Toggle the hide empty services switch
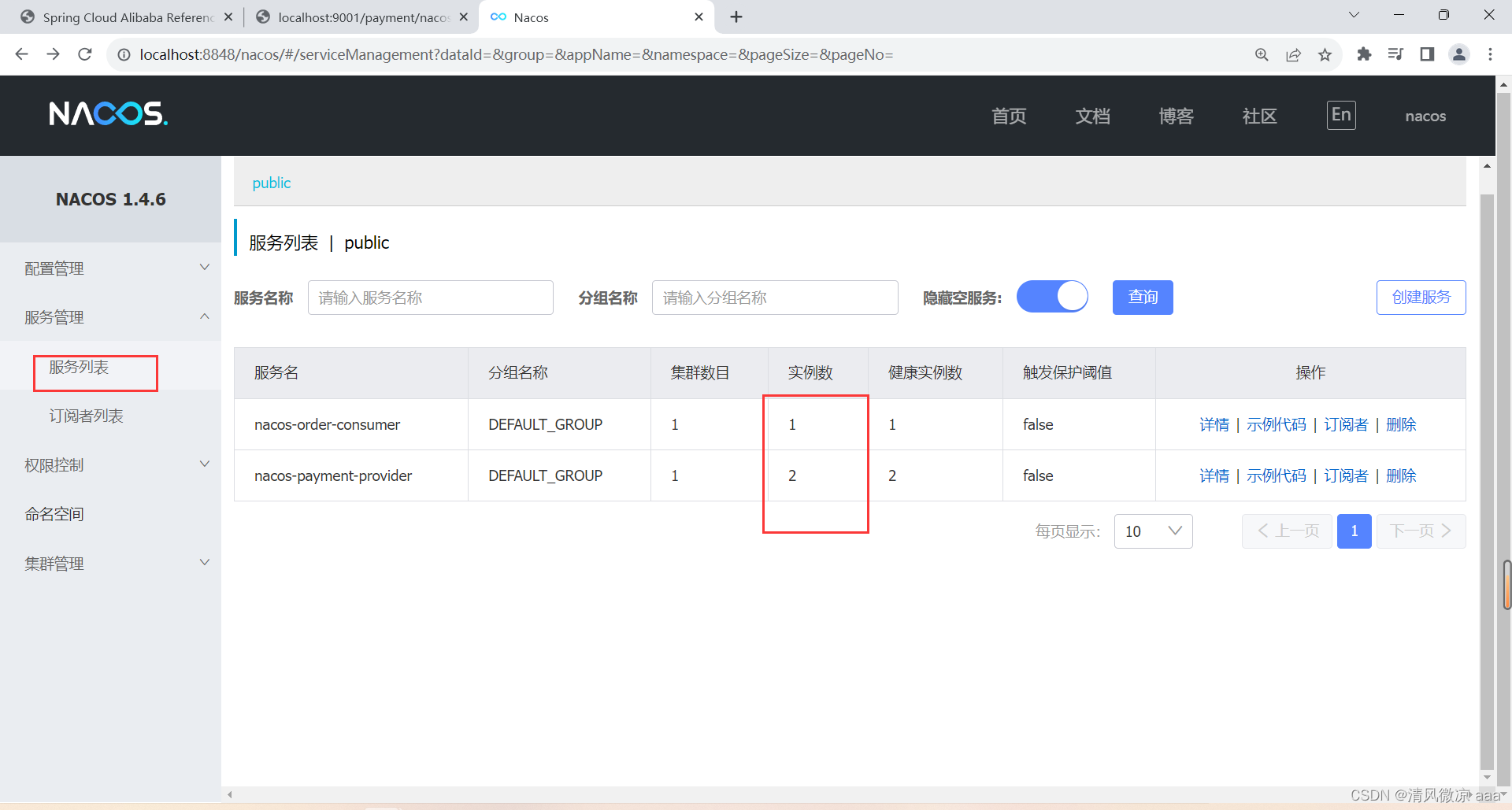Viewport: 1512px width, 810px height. click(1052, 297)
